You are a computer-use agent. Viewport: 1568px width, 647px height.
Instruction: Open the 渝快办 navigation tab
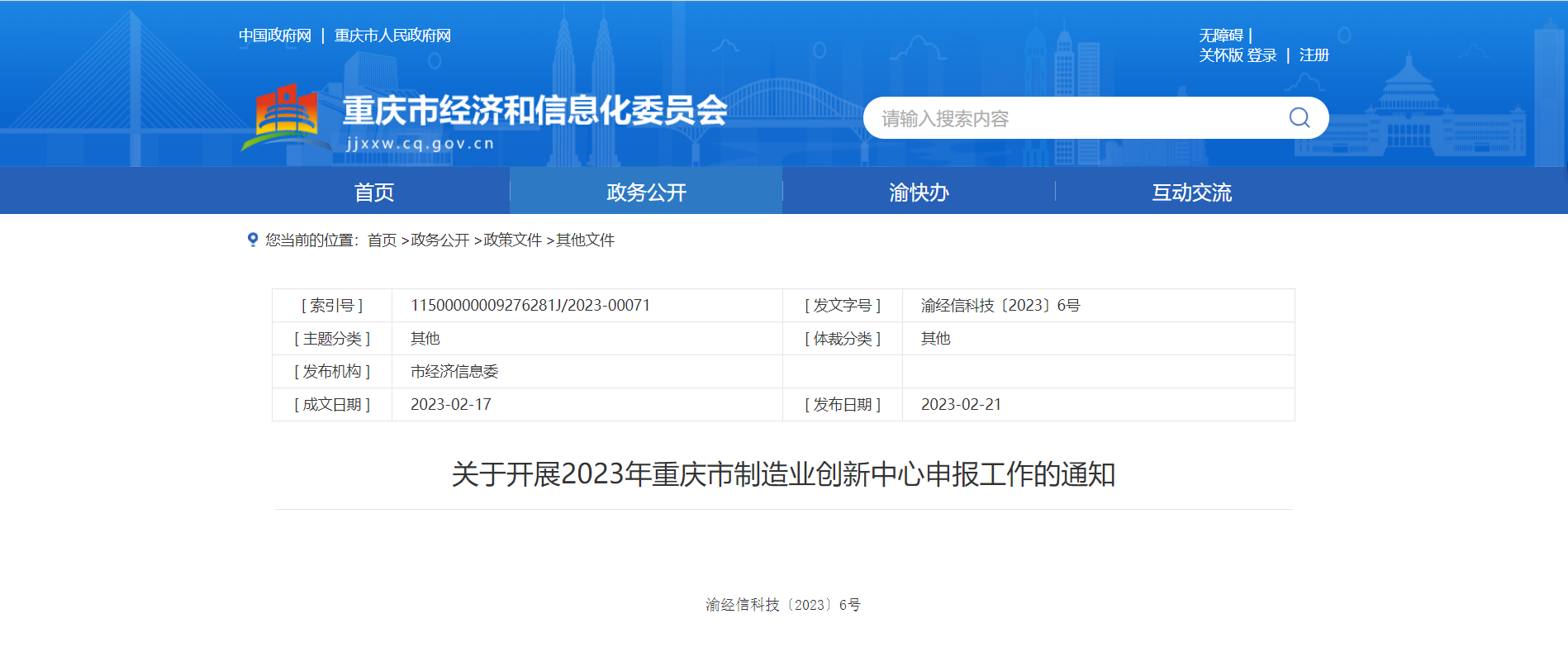coord(919,193)
